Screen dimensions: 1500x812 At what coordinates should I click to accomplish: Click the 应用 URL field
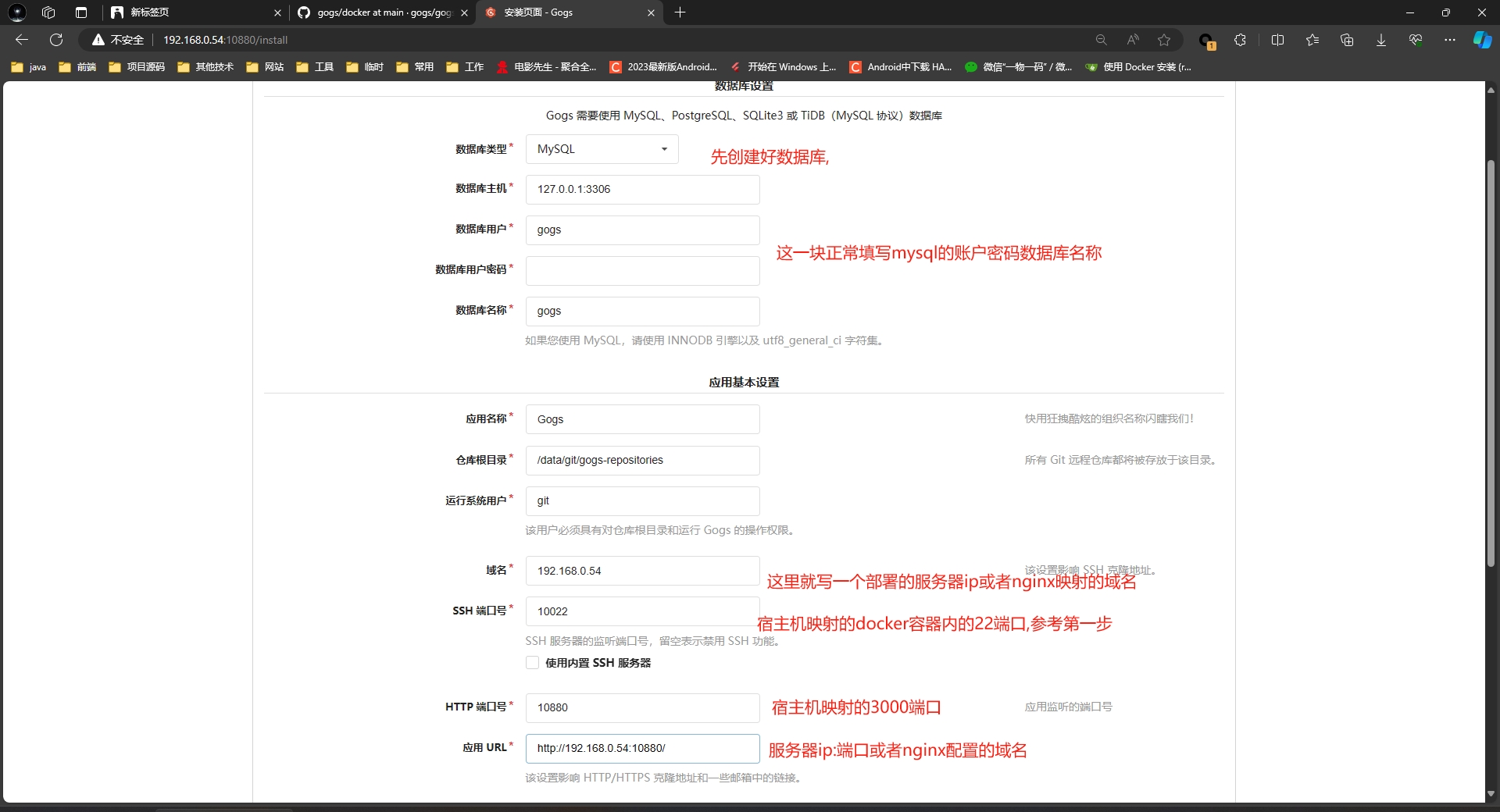click(642, 749)
